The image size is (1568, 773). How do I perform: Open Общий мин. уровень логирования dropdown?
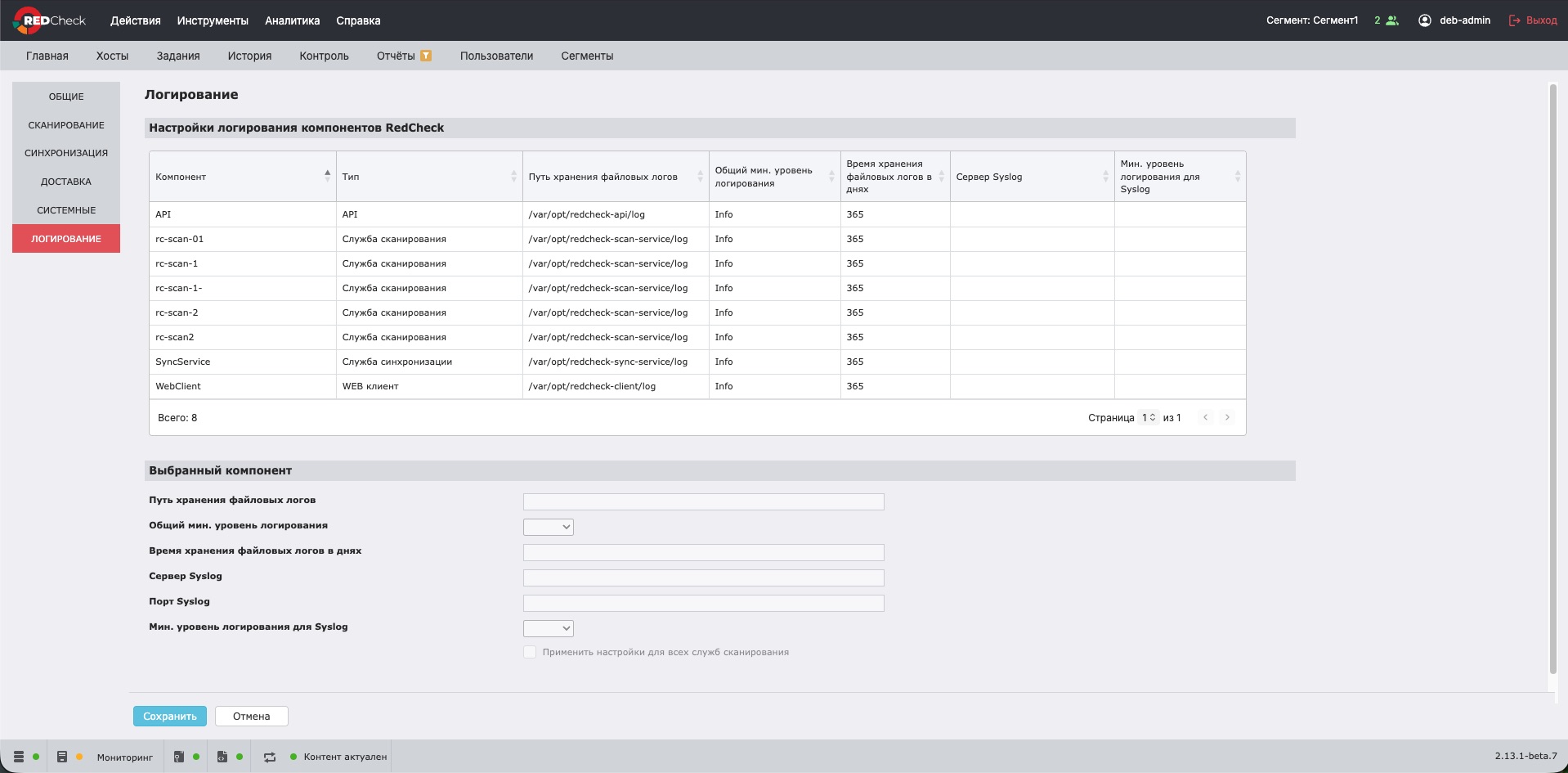click(x=549, y=527)
